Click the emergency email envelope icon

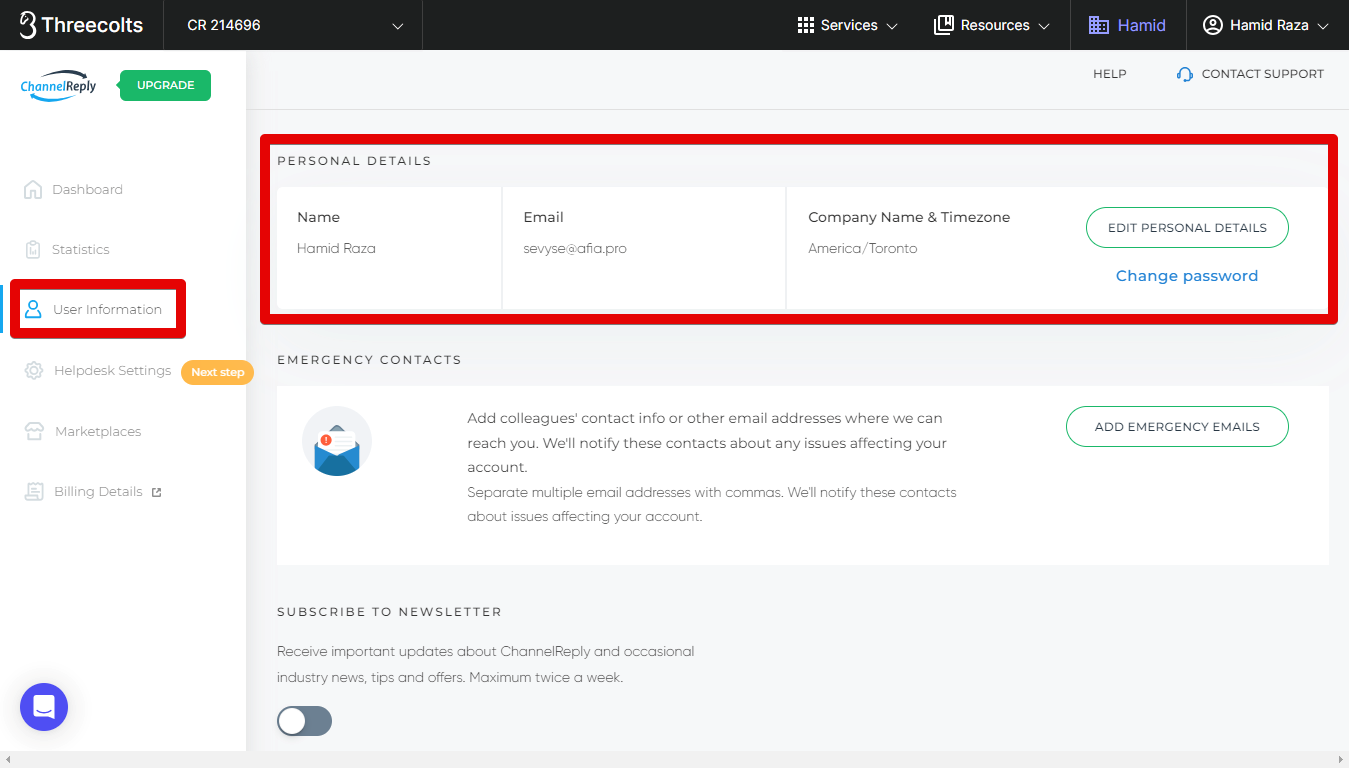pyautogui.click(x=337, y=441)
